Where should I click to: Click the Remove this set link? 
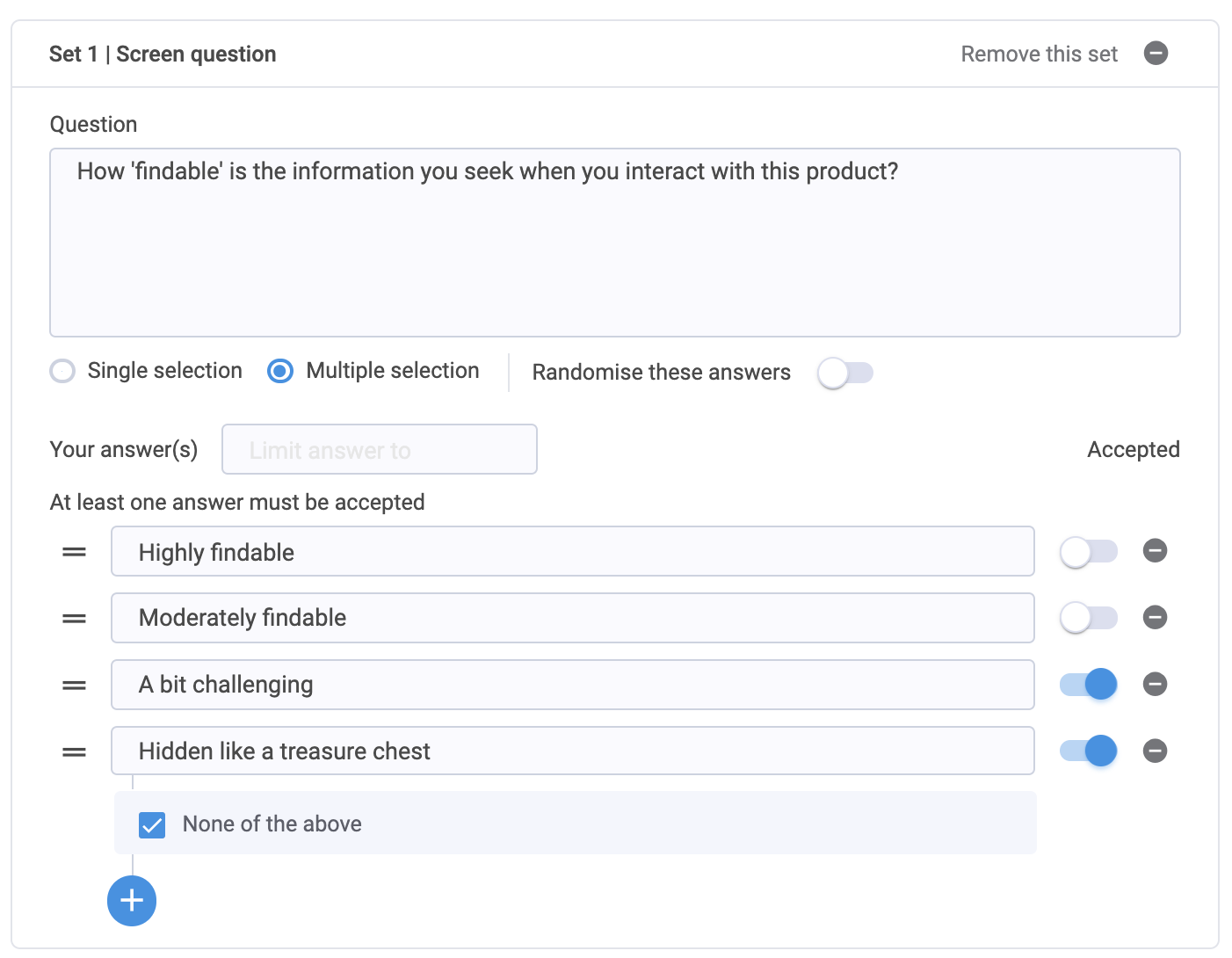click(x=1039, y=54)
